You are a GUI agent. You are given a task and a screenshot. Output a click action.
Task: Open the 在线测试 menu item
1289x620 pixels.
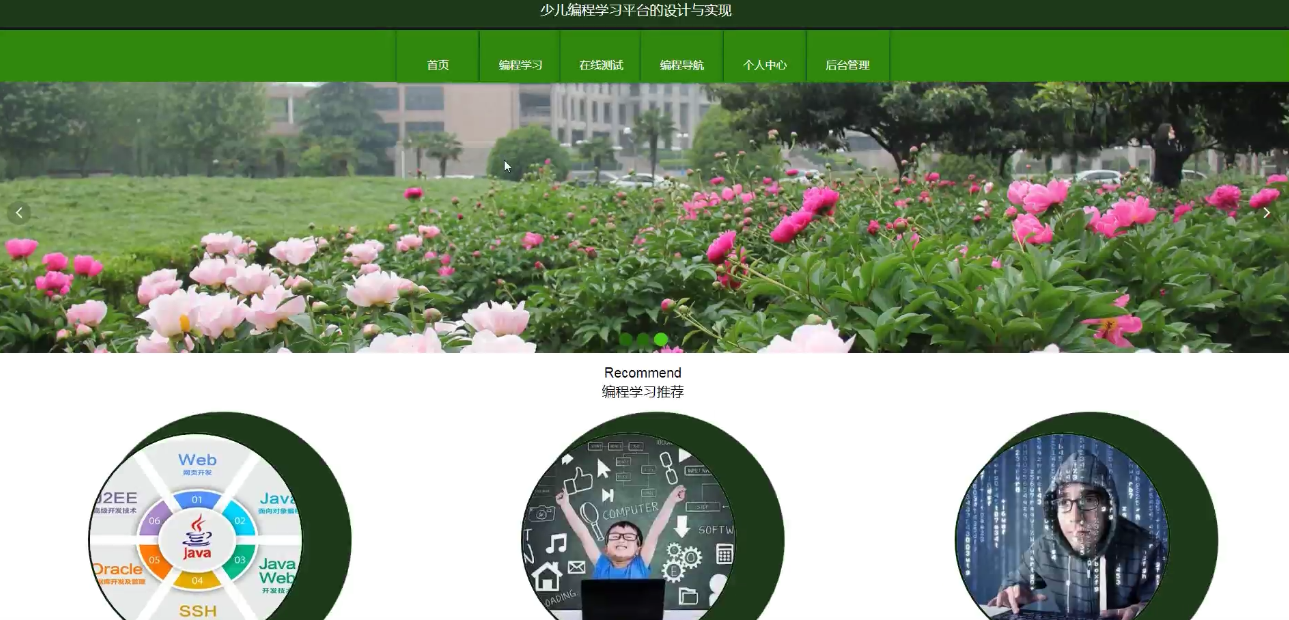601,65
